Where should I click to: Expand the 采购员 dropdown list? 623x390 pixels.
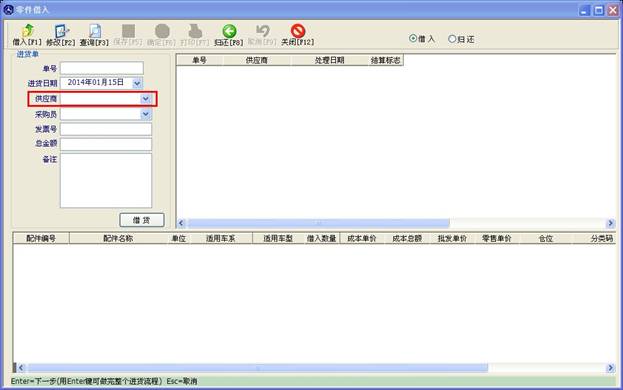tap(146, 114)
